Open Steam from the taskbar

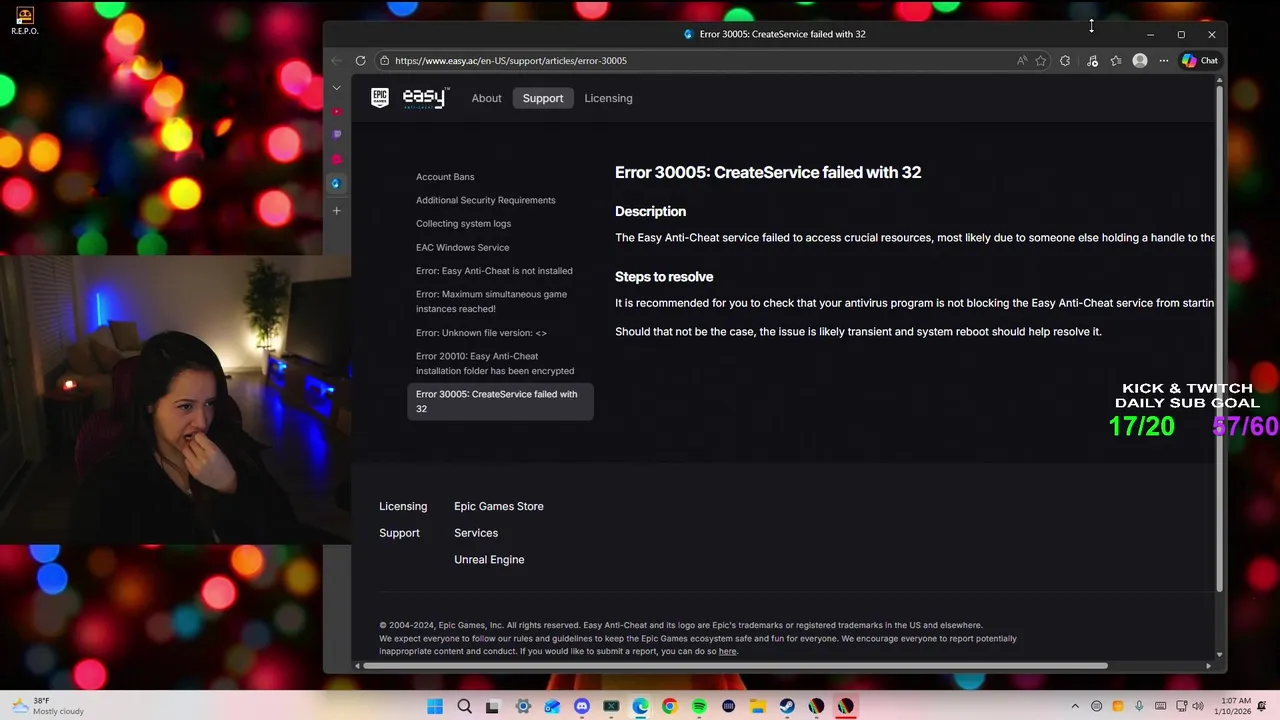pos(787,707)
